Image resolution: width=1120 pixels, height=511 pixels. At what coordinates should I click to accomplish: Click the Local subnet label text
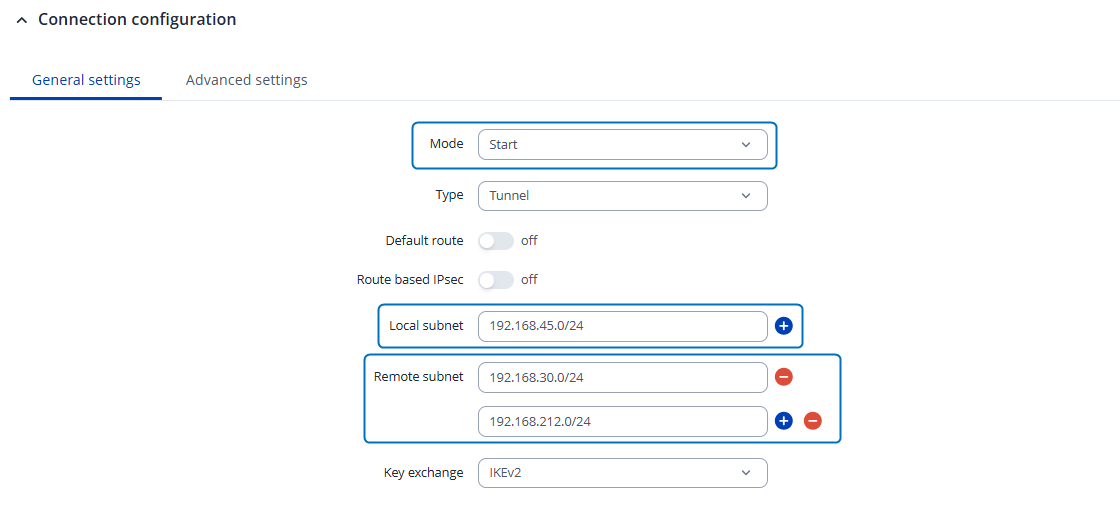(x=426, y=326)
